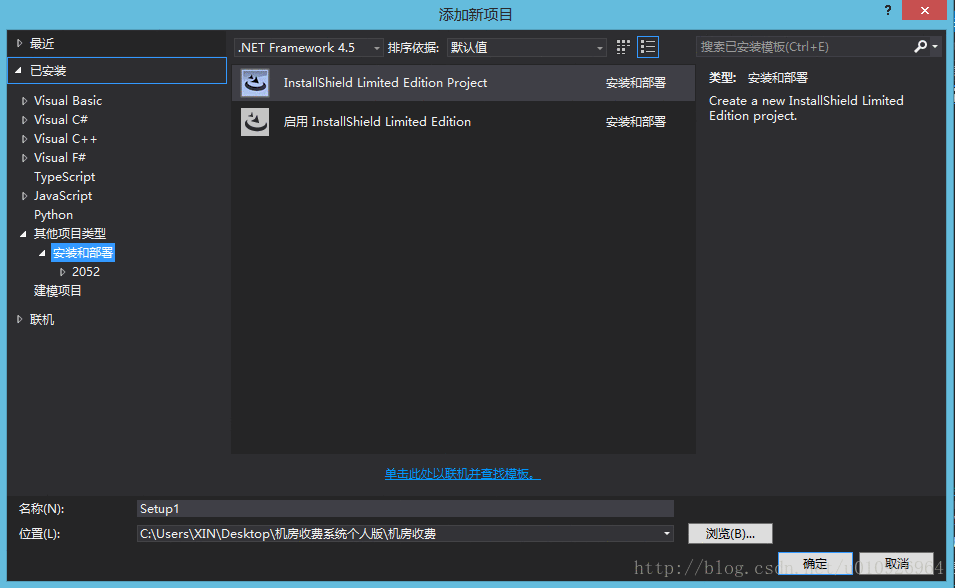This screenshot has height=588, width=955.
Task: Close the 添加新项目 dialog
Action: (x=925, y=10)
